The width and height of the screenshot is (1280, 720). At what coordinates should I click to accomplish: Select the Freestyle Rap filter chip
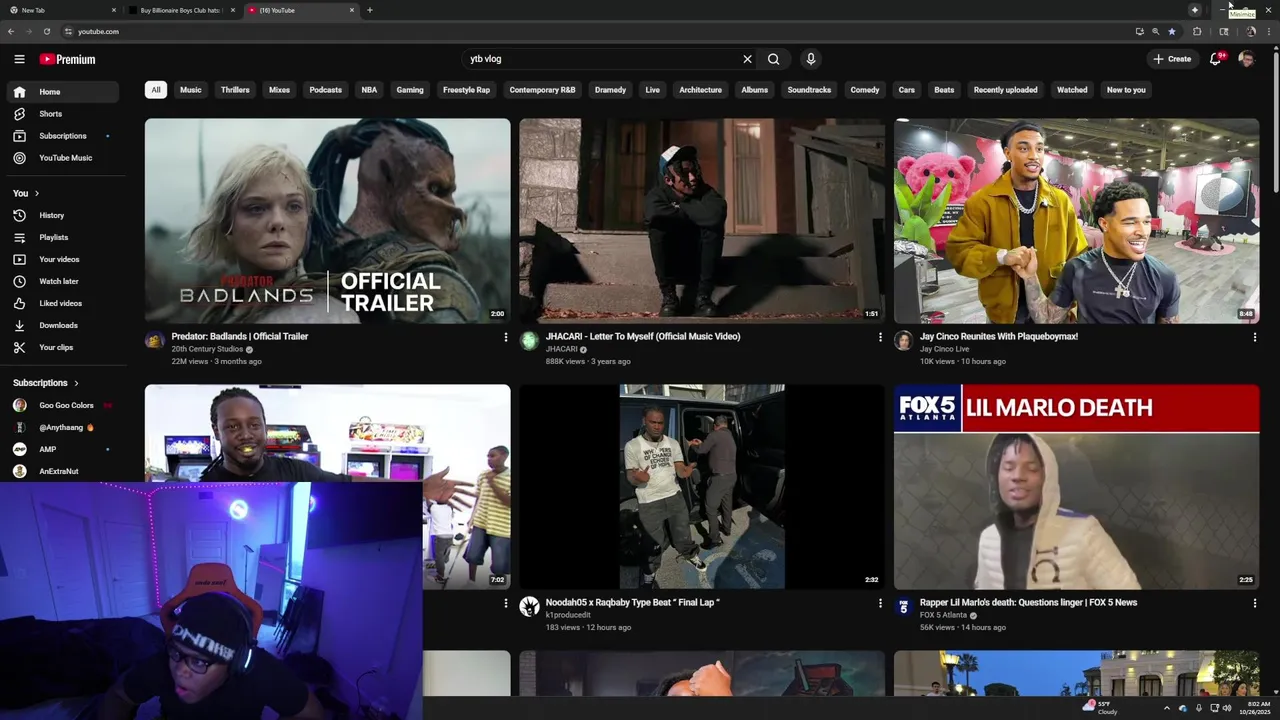(x=466, y=90)
